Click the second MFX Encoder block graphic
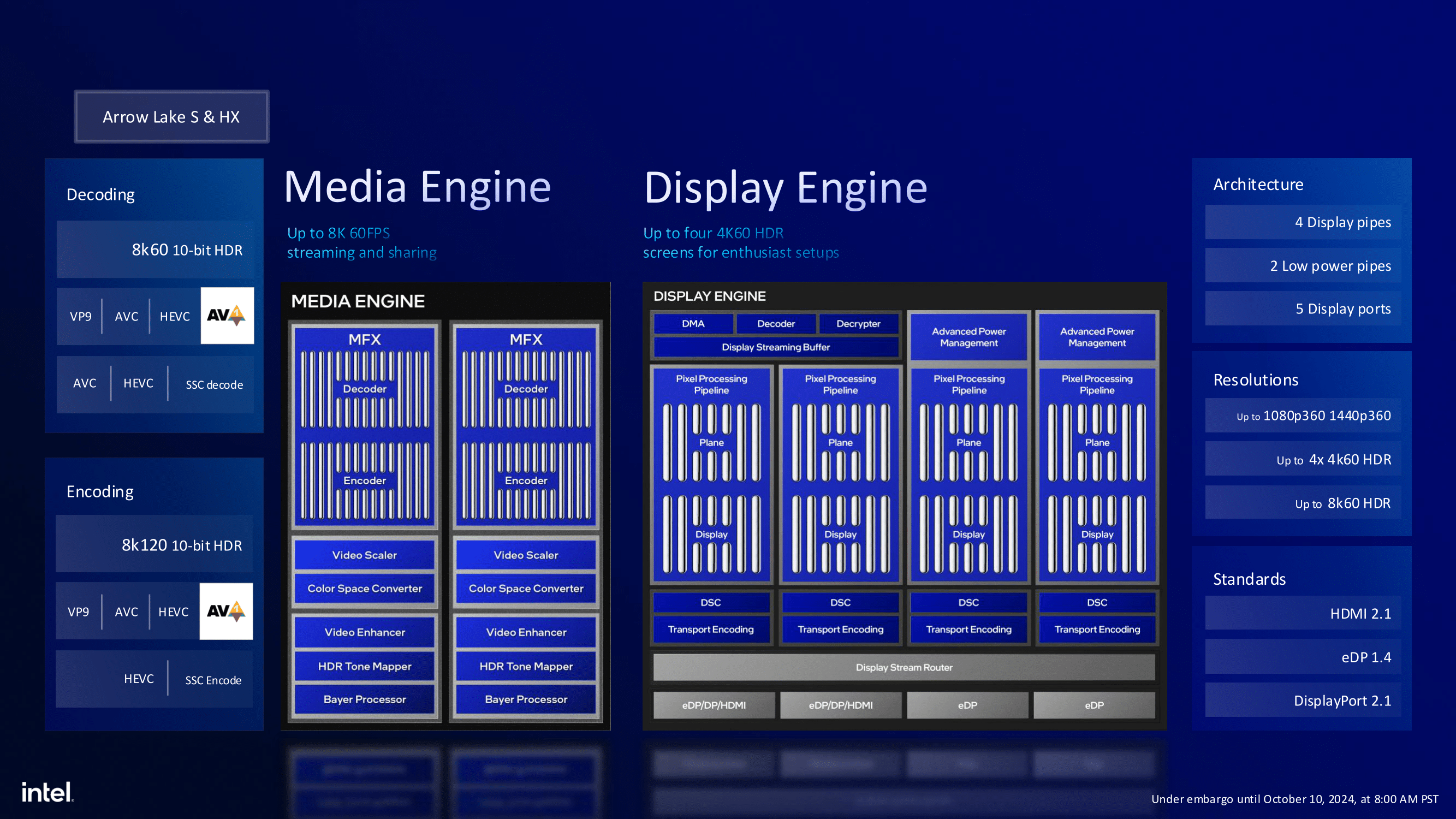This screenshot has width=1456, height=819. click(526, 480)
